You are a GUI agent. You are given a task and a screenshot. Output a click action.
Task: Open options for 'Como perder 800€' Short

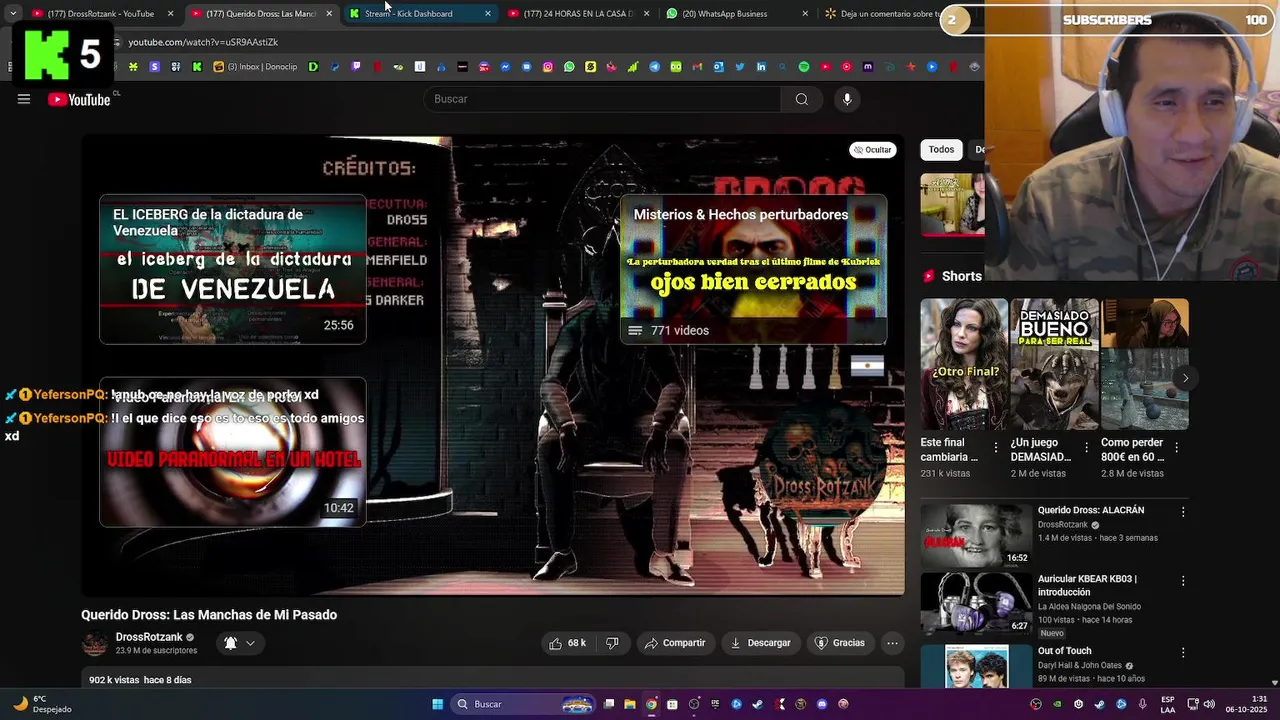1176,448
